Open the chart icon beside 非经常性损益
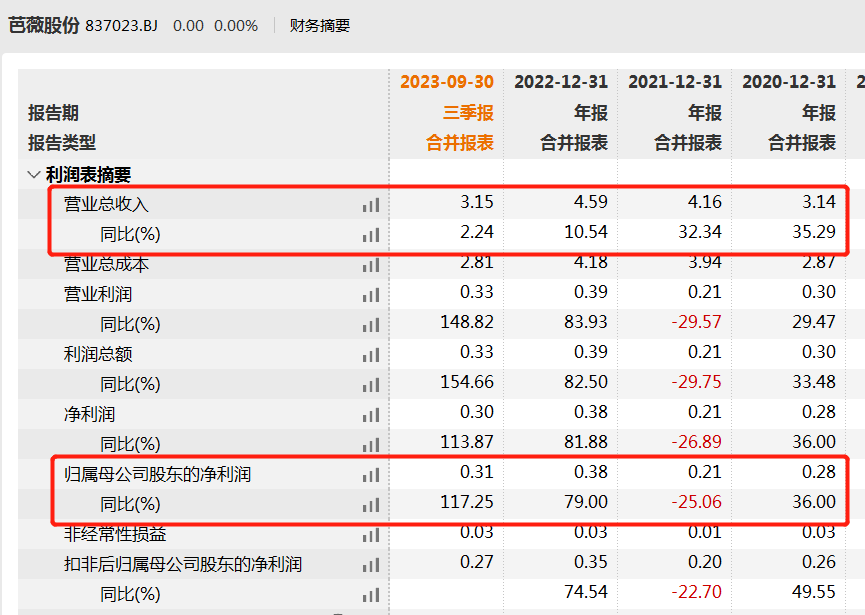 tap(371, 535)
